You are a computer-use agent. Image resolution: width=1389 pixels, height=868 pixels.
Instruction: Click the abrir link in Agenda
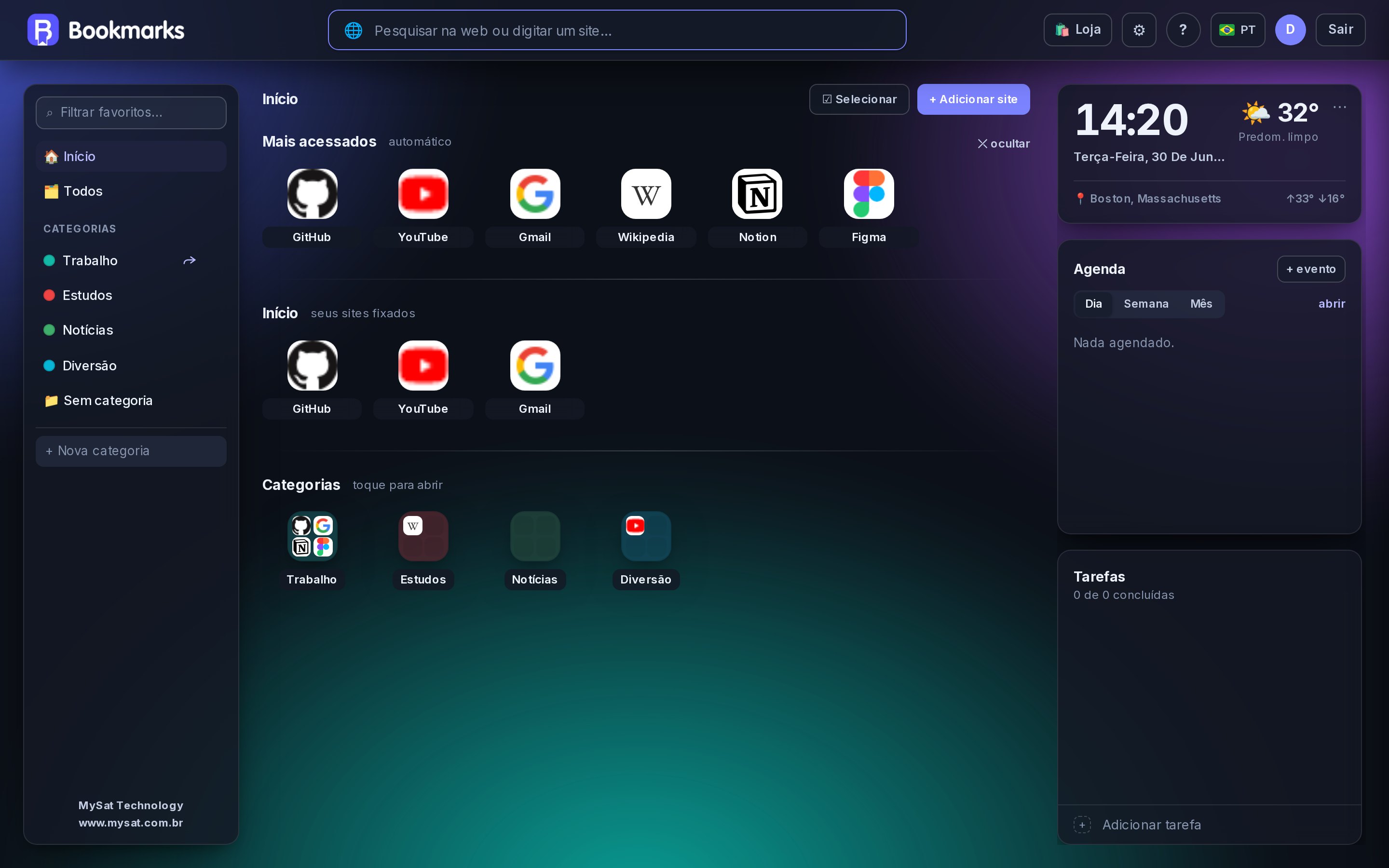(x=1332, y=304)
